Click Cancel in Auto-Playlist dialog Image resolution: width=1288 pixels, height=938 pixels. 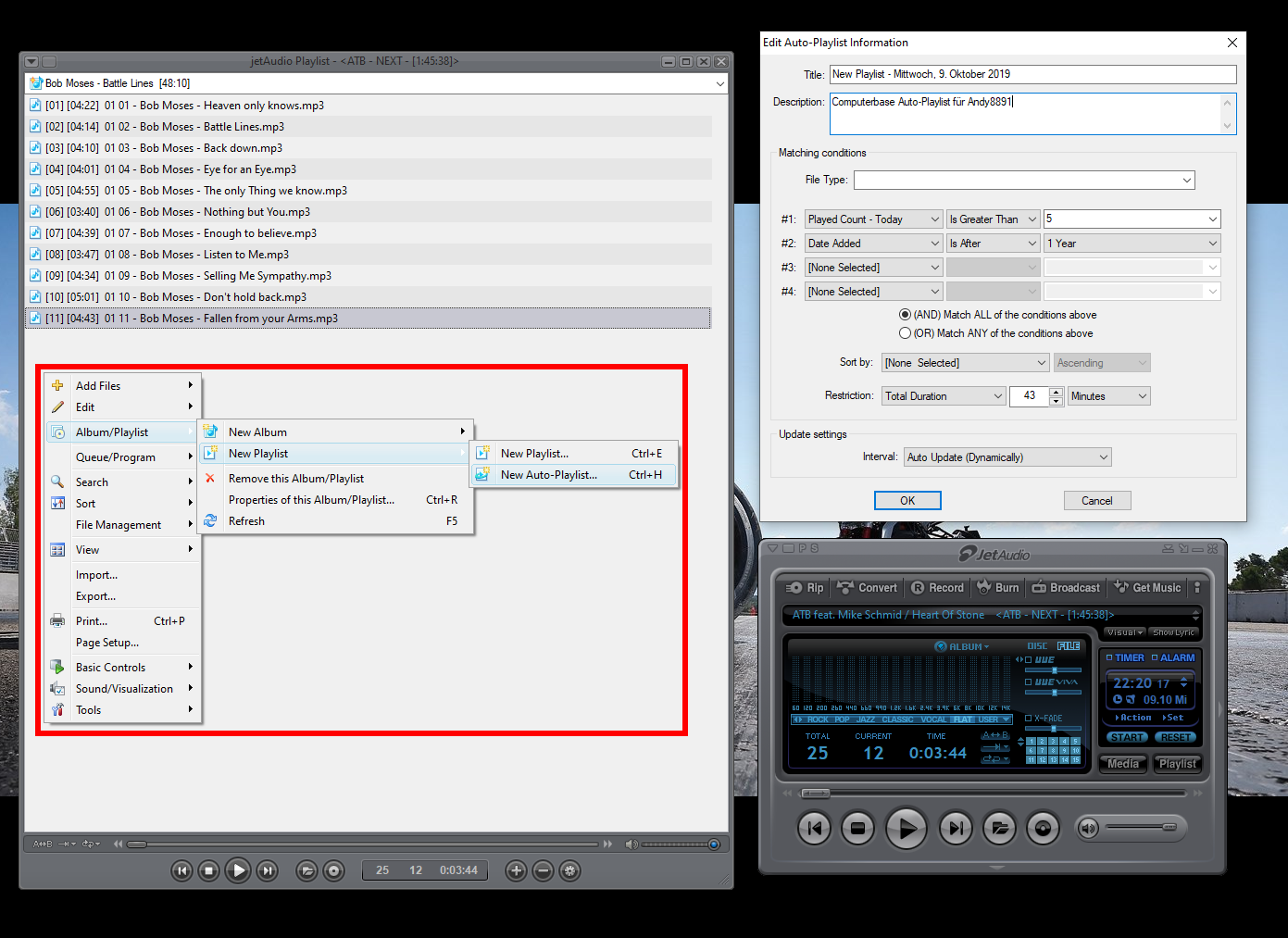[x=1097, y=501]
